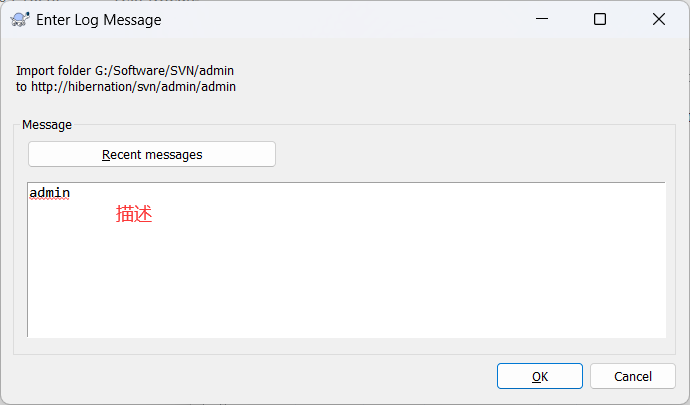The height and width of the screenshot is (405, 690).
Task: Click the empty lower area of message box
Action: coord(346,290)
